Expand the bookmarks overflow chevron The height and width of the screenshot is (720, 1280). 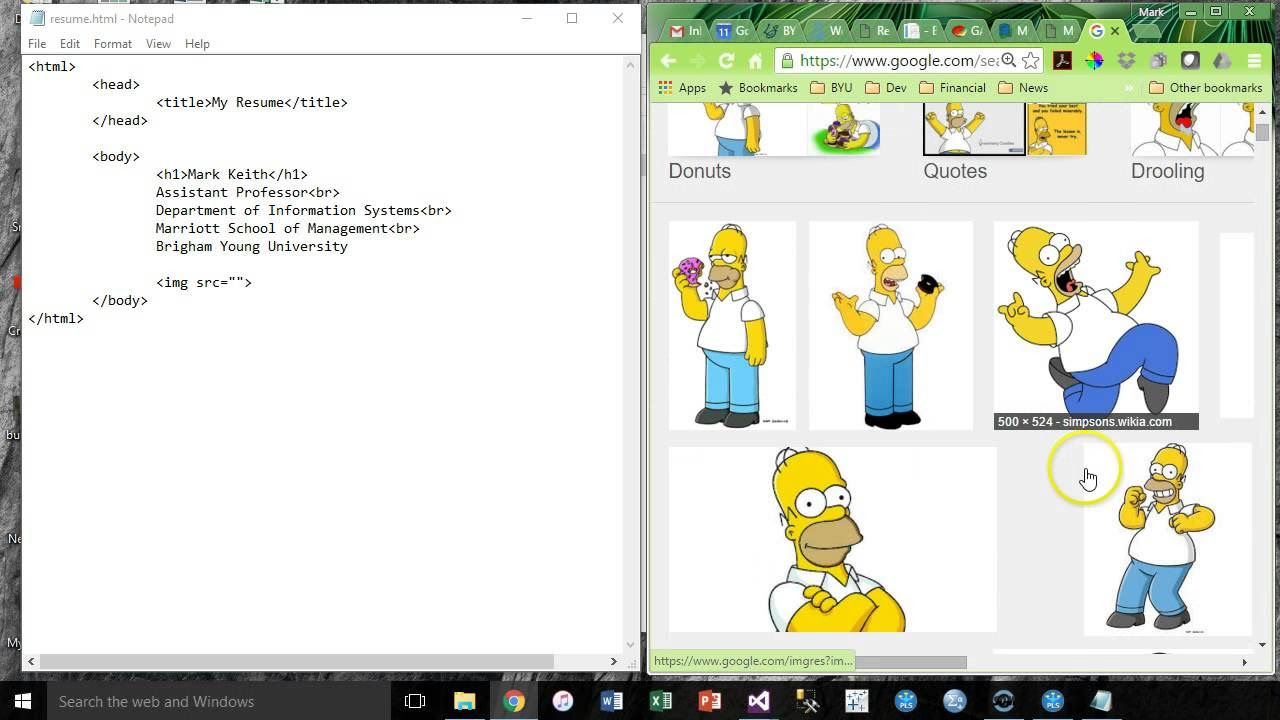click(1129, 88)
